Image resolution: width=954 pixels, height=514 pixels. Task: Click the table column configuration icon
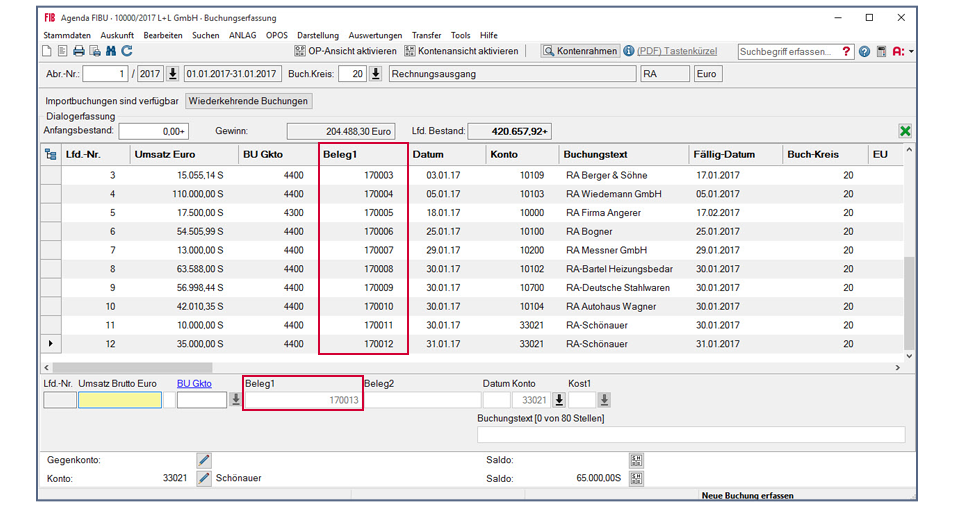coord(51,154)
